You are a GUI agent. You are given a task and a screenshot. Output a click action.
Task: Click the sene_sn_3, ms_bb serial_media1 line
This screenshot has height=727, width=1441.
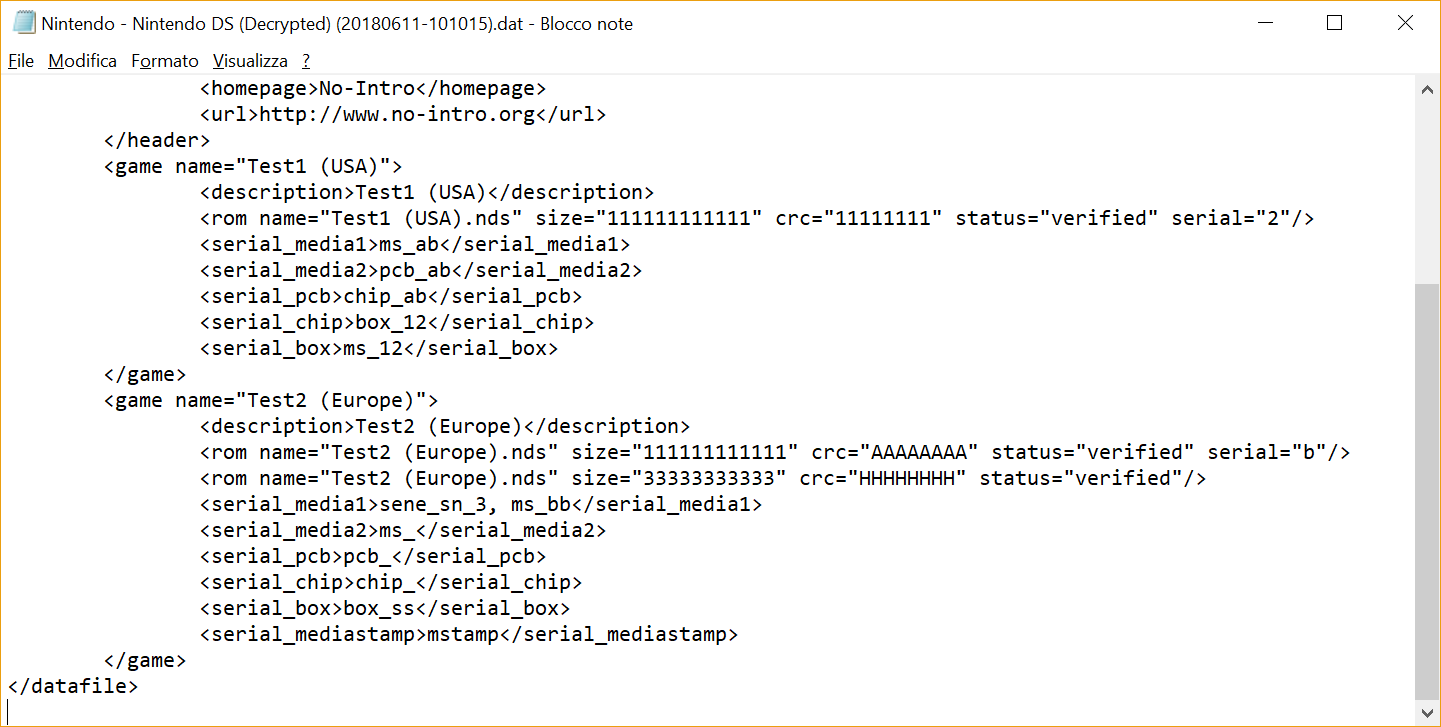click(x=480, y=504)
